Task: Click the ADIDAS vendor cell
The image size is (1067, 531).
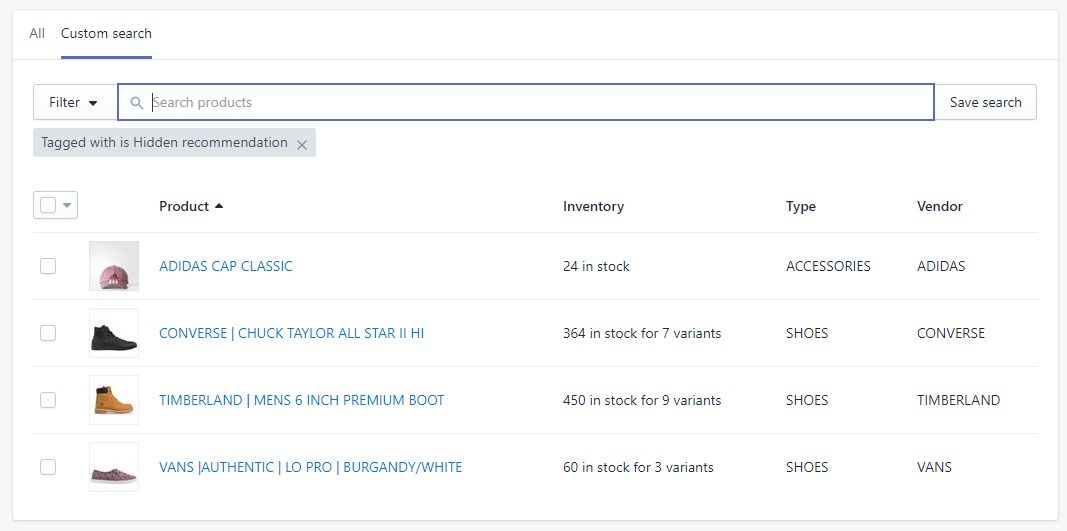Action: coord(941,266)
